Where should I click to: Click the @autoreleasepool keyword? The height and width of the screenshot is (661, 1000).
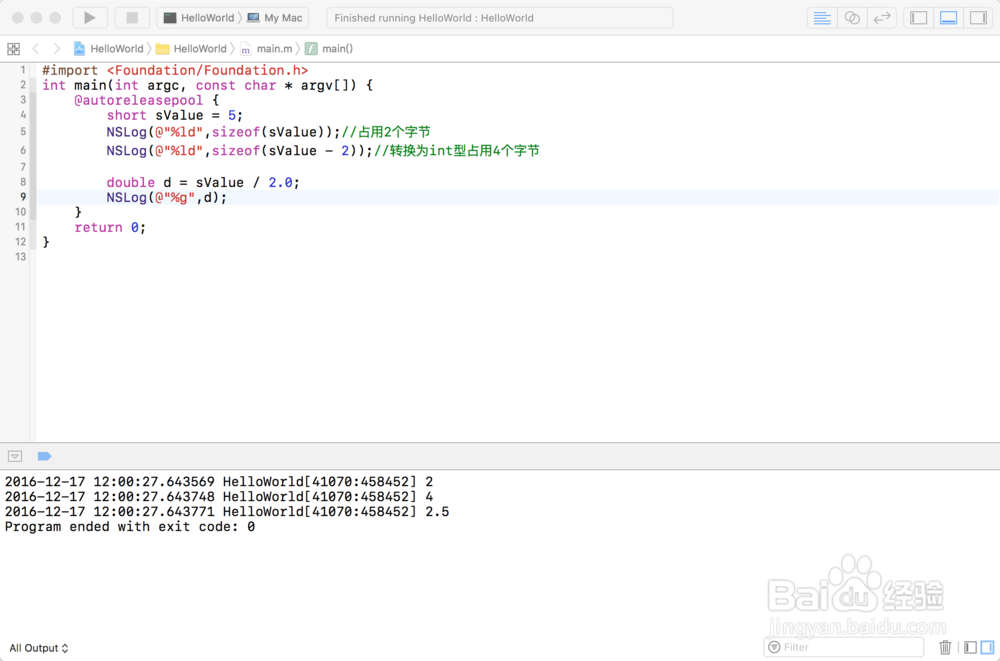[138, 100]
